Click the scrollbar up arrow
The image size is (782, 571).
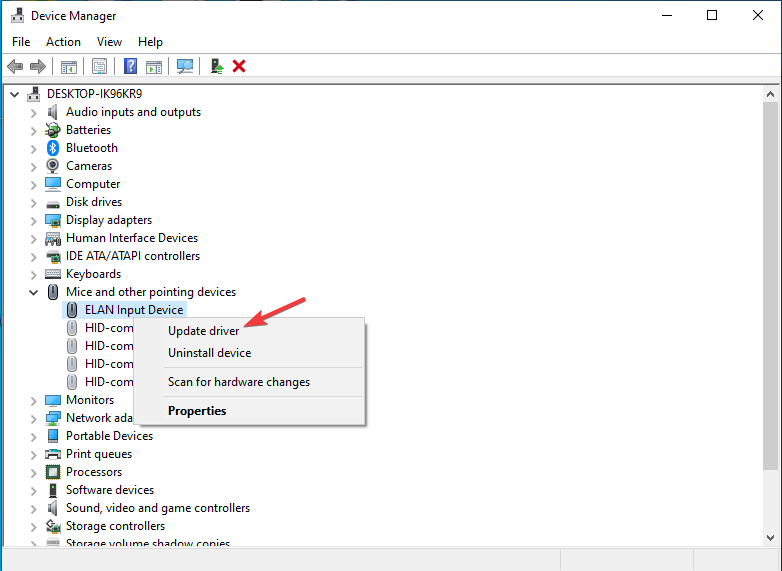point(770,94)
